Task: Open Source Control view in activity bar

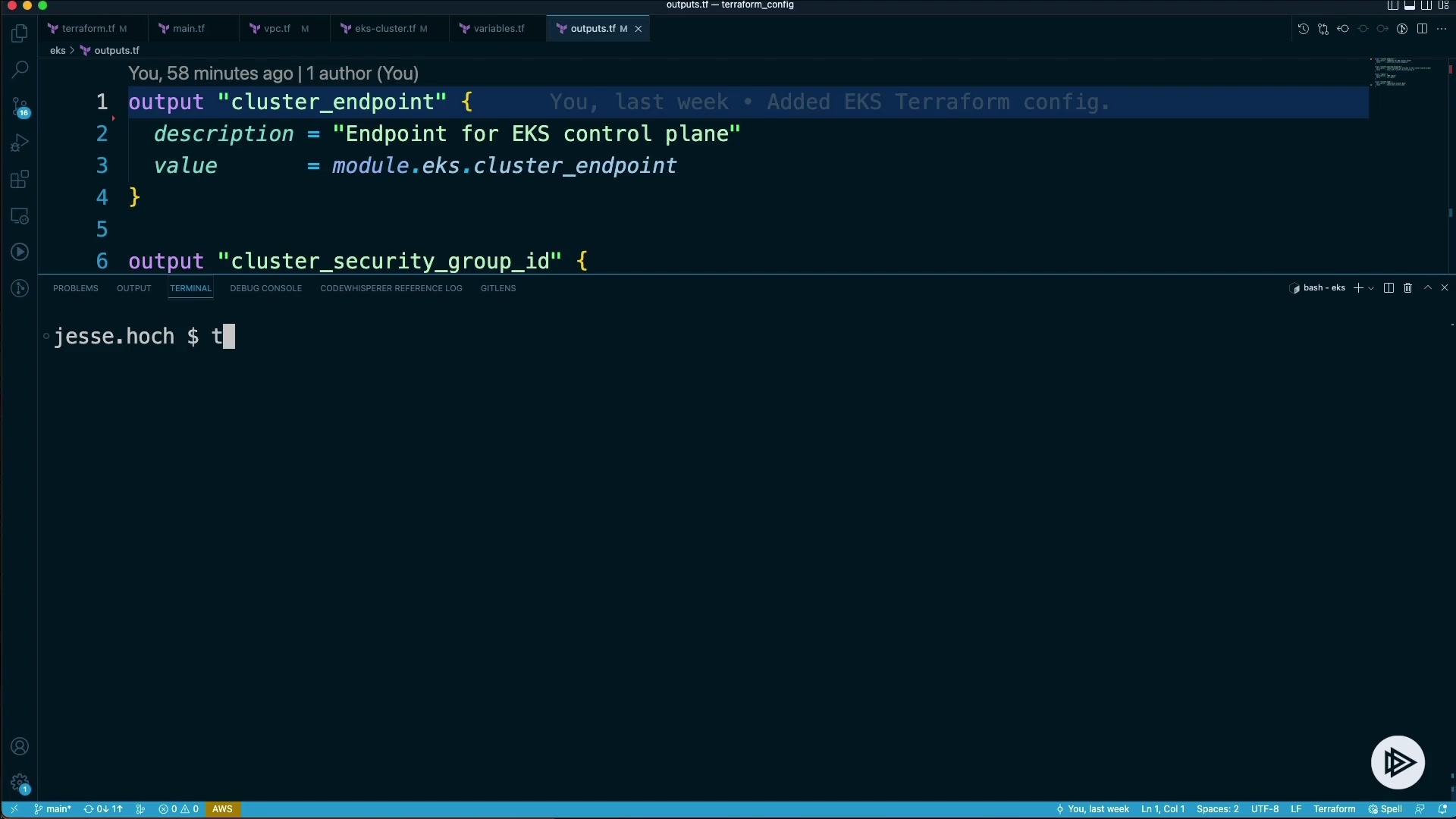Action: pyautogui.click(x=20, y=107)
